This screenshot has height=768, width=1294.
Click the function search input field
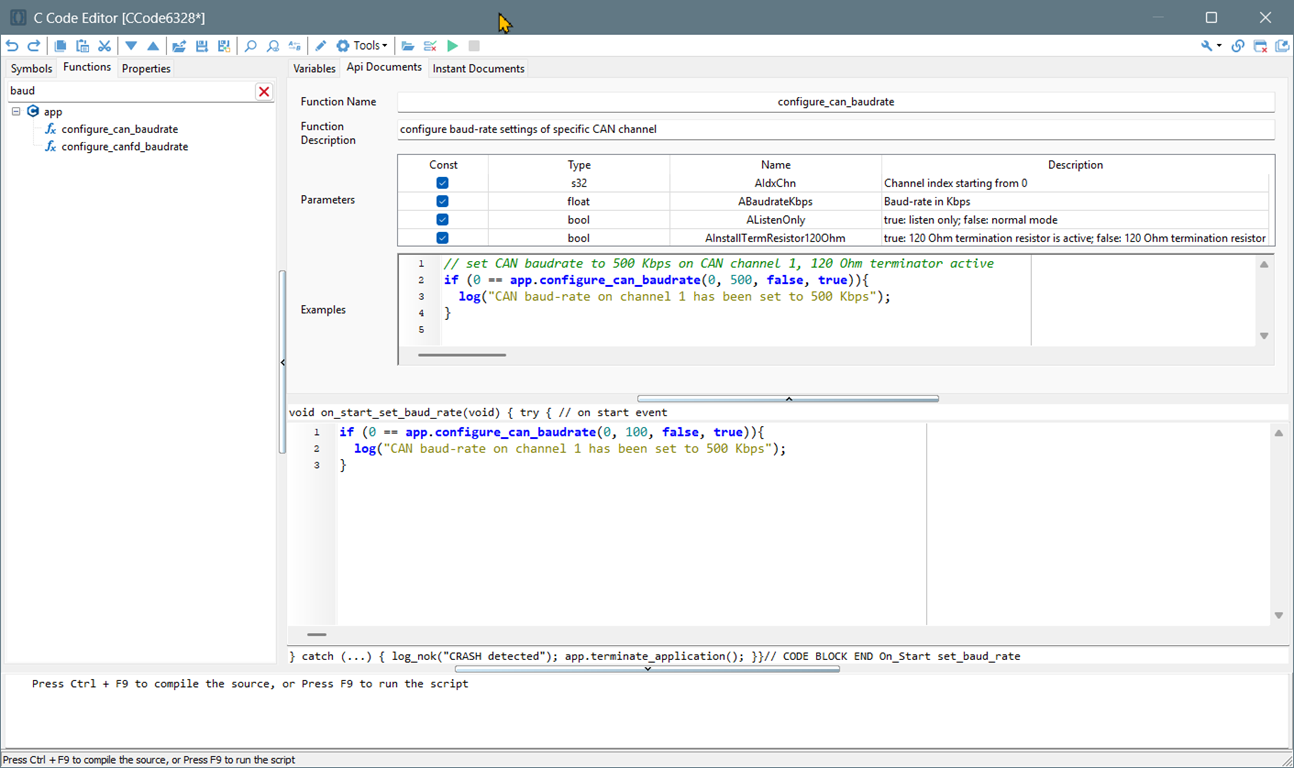tap(130, 91)
